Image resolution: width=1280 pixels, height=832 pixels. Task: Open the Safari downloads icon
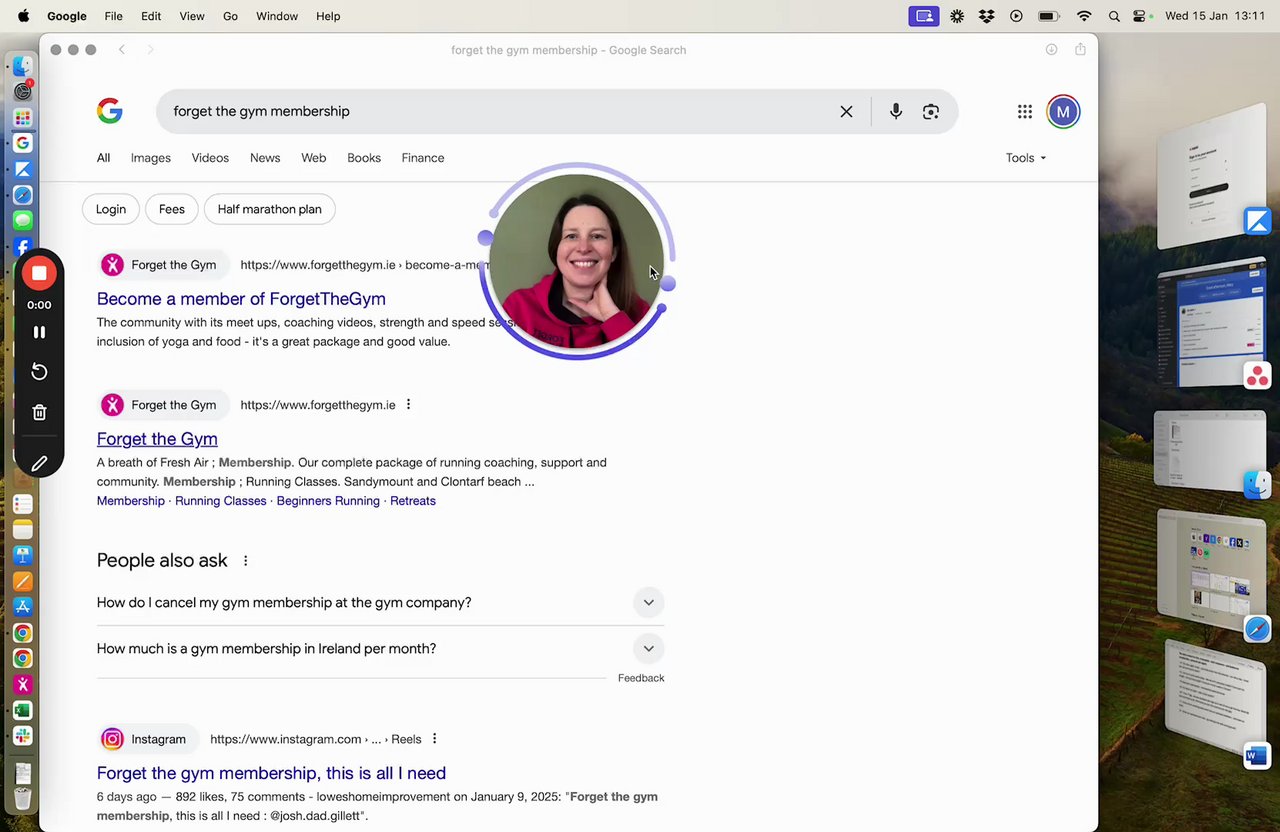(x=1051, y=50)
